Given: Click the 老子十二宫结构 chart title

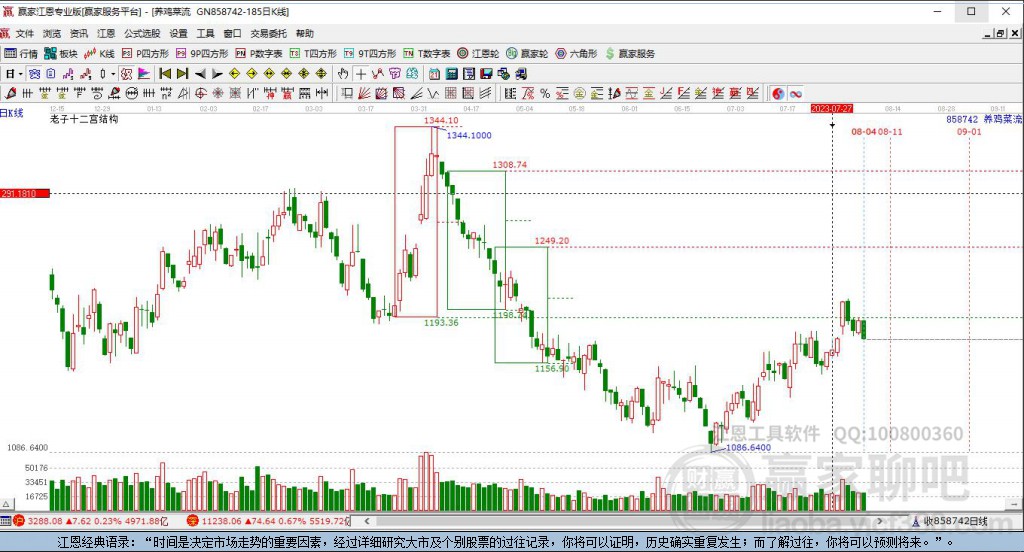Looking at the screenshot, I should pyautogui.click(x=84, y=119).
